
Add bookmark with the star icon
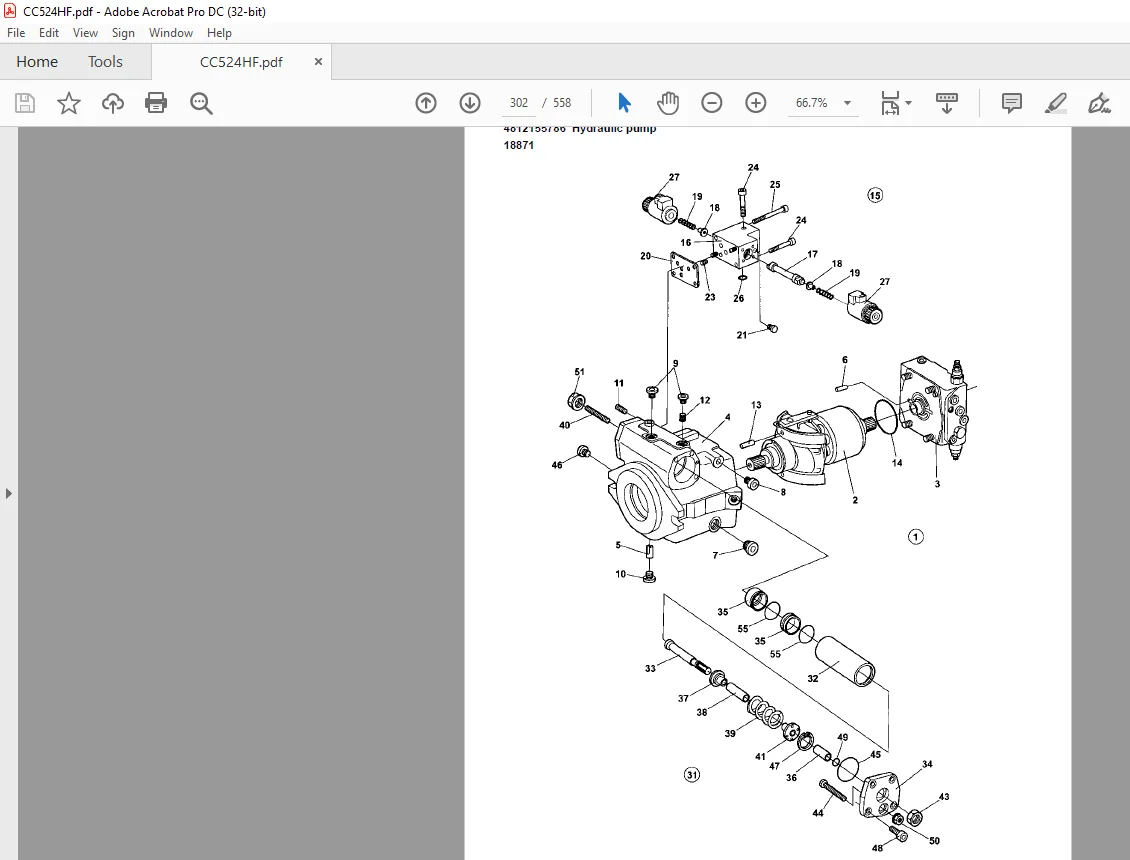tap(68, 103)
